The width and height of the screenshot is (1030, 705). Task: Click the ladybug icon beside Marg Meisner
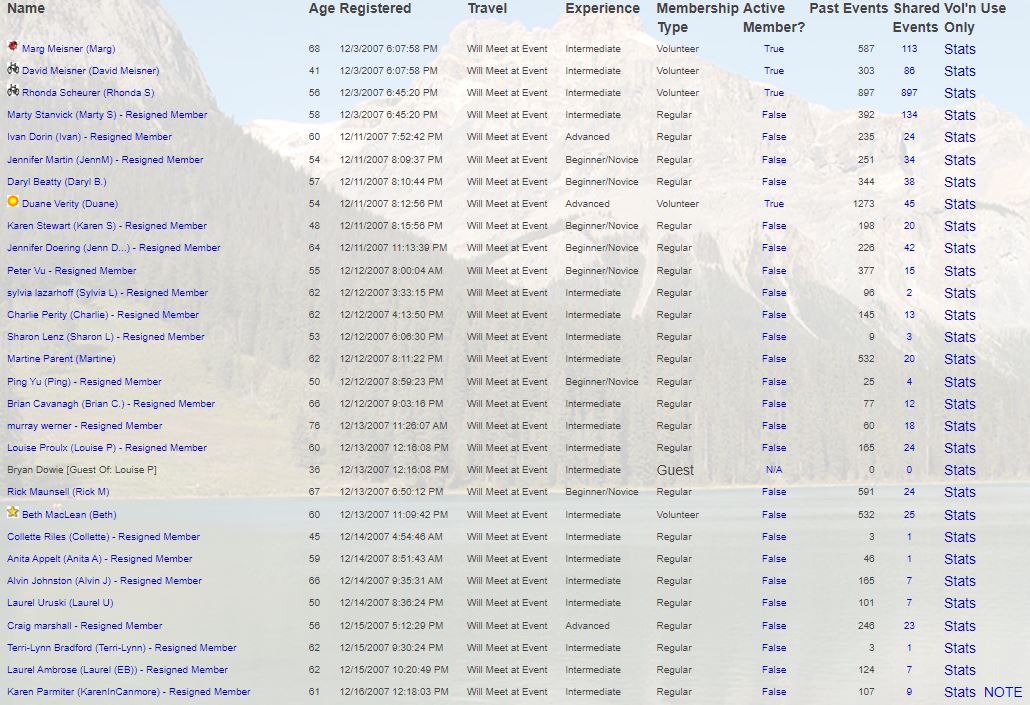click(x=13, y=47)
